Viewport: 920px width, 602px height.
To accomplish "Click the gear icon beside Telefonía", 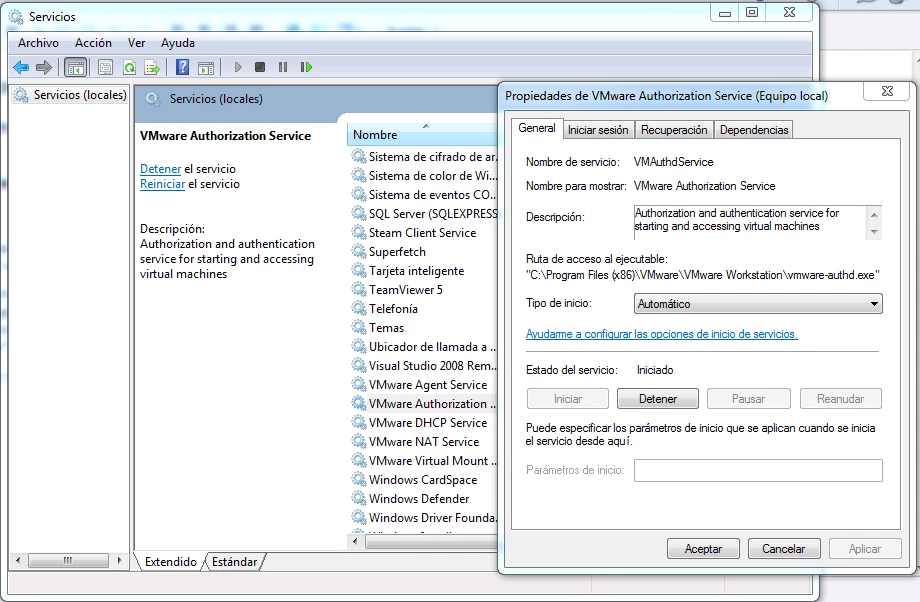I will (x=358, y=309).
